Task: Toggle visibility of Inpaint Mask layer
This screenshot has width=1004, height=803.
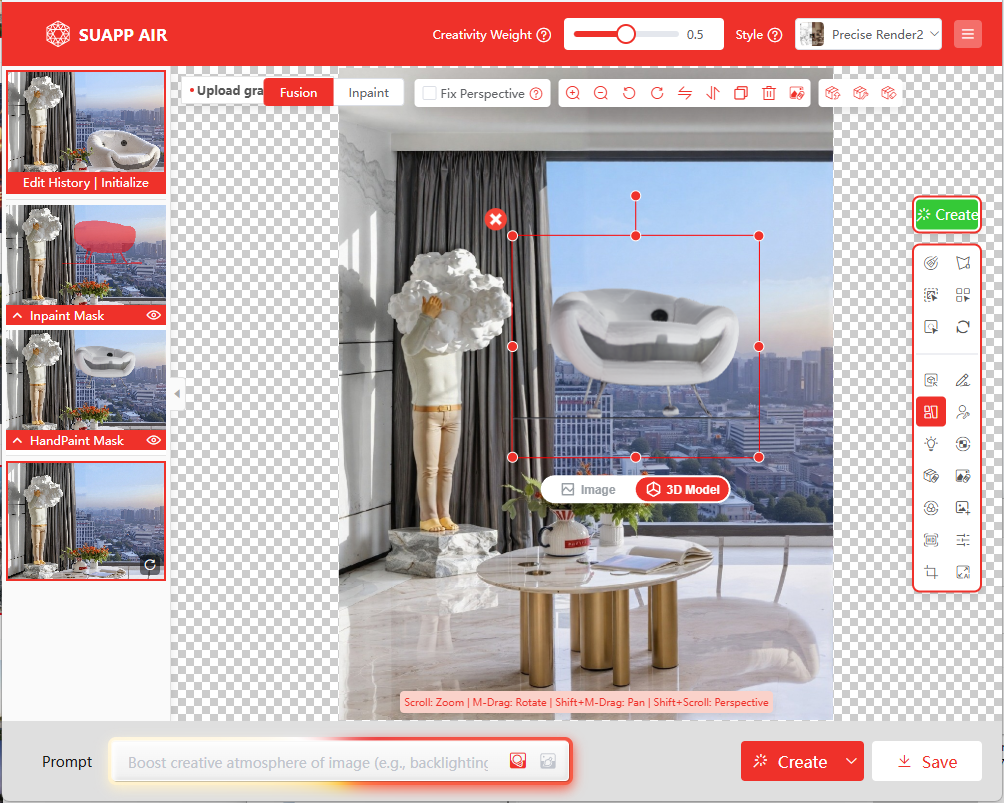Action: pos(154,315)
